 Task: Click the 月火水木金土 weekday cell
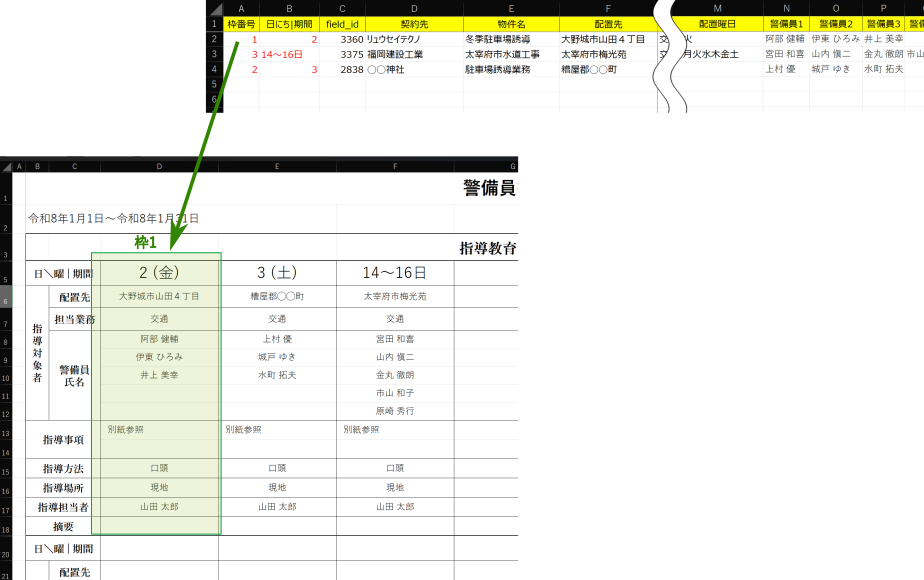pos(710,54)
